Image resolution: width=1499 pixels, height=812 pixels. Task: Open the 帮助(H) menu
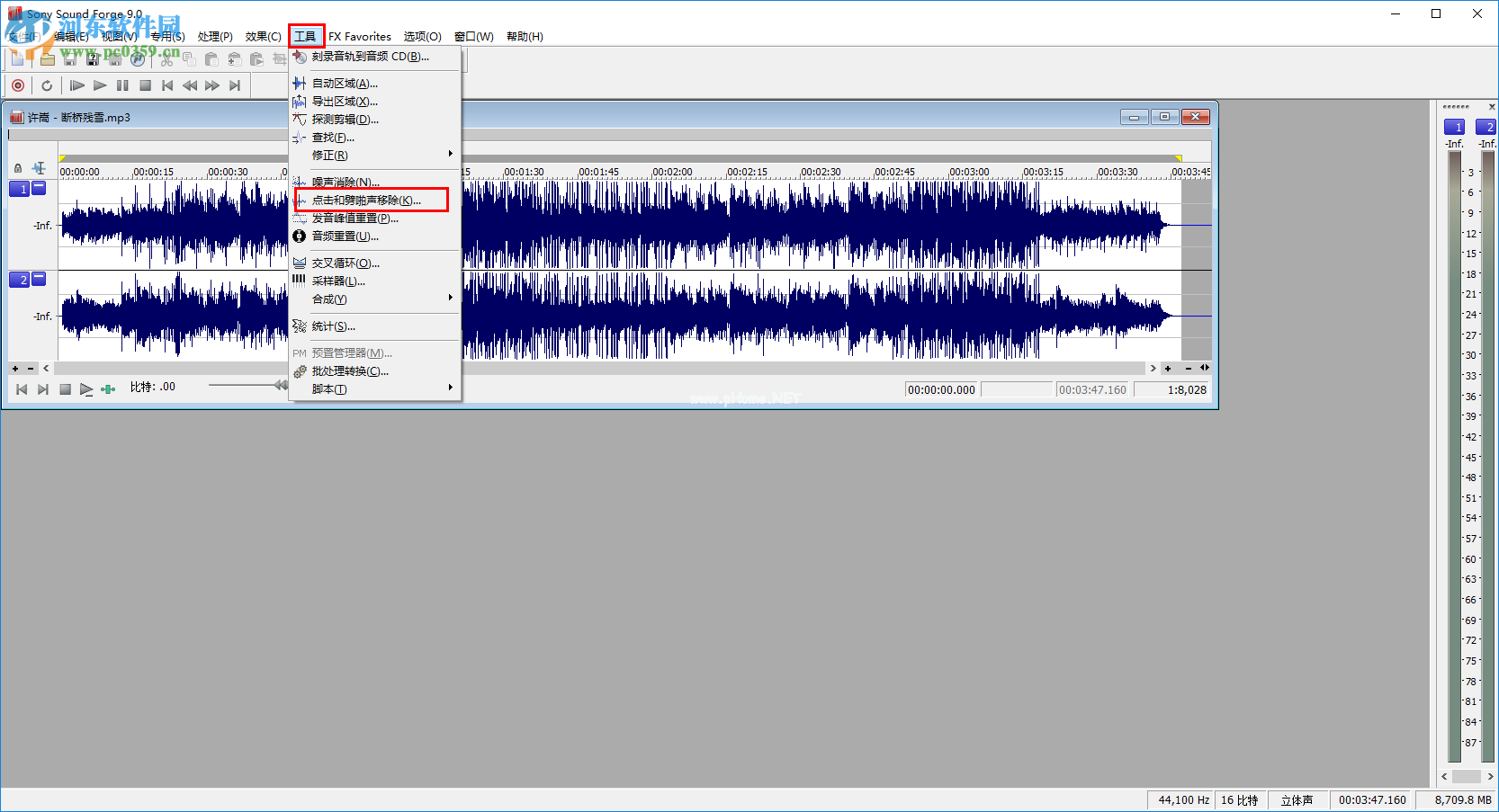[525, 37]
